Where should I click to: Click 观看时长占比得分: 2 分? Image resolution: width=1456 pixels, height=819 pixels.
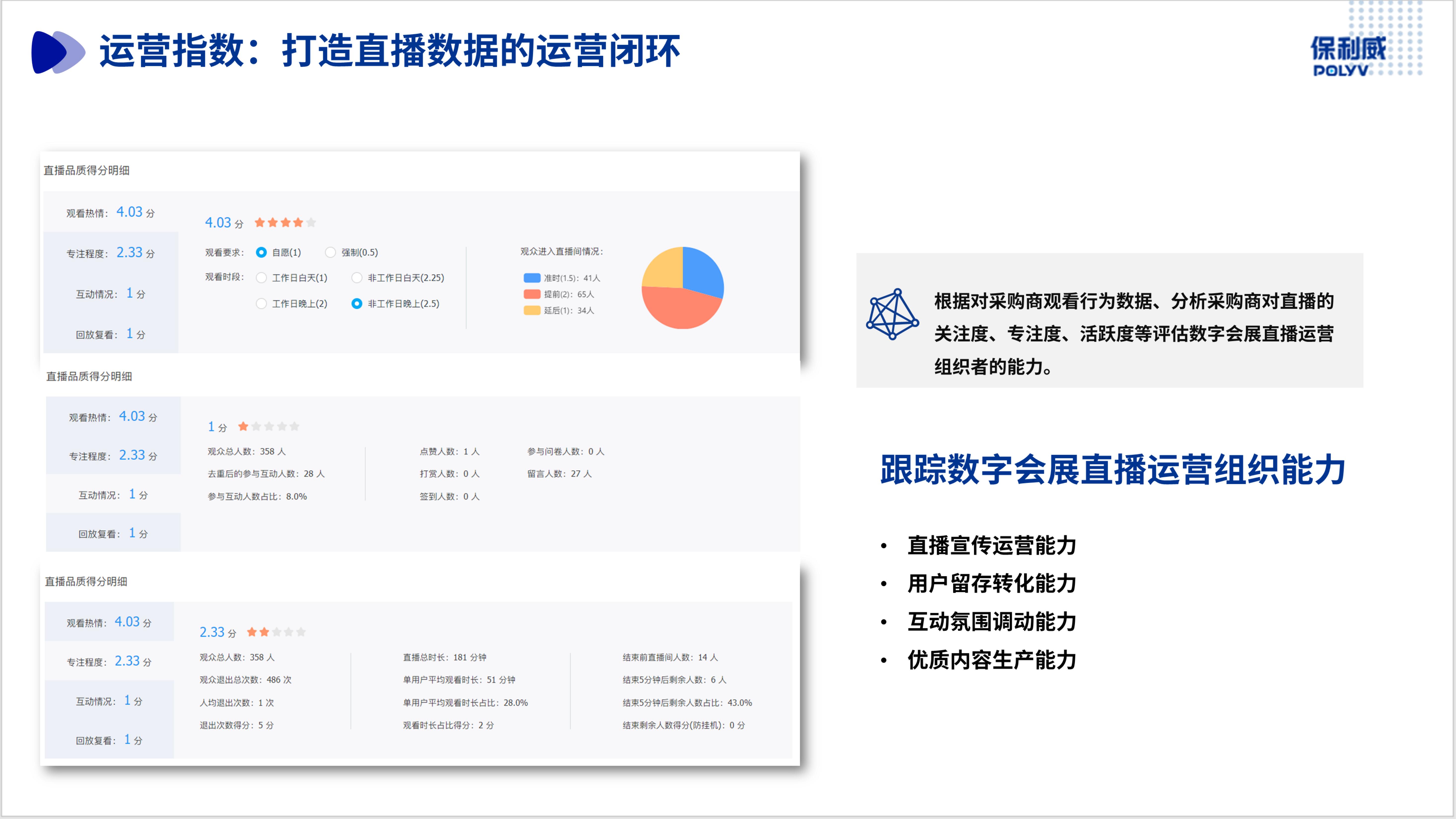coord(448,725)
